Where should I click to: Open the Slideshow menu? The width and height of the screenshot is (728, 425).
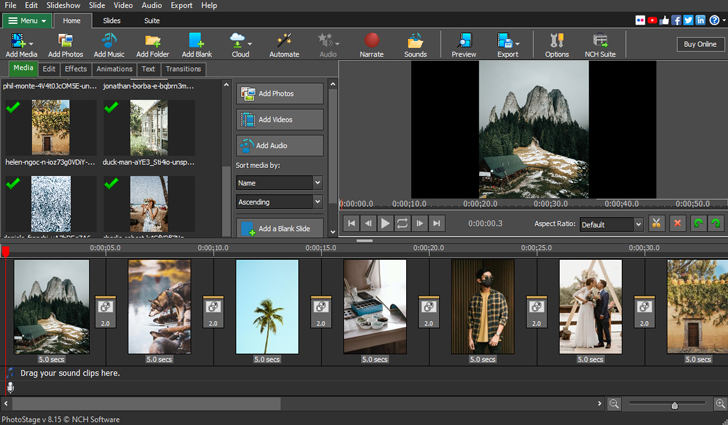coord(63,5)
